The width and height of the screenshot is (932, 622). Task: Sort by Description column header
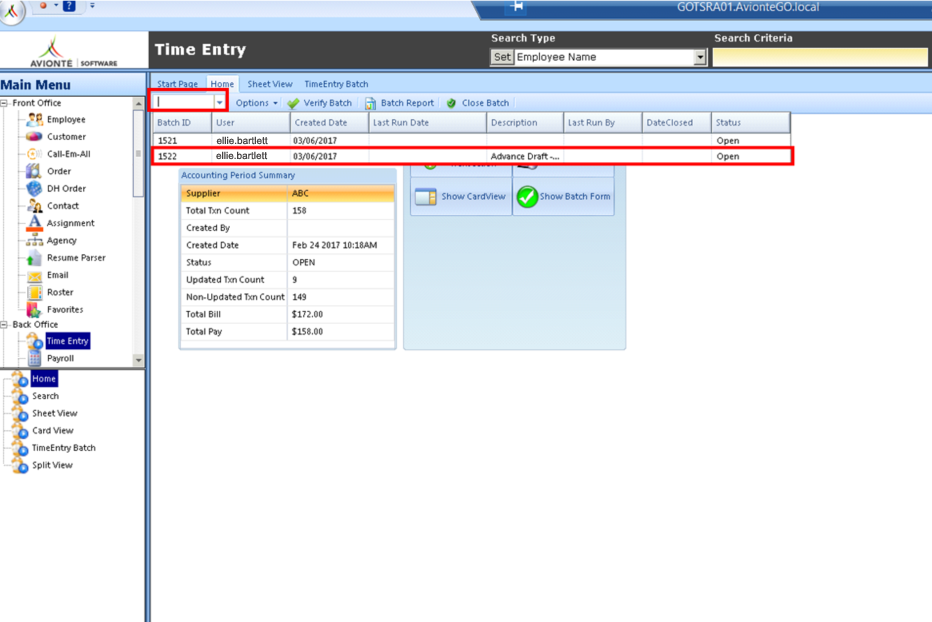[x=525, y=122]
